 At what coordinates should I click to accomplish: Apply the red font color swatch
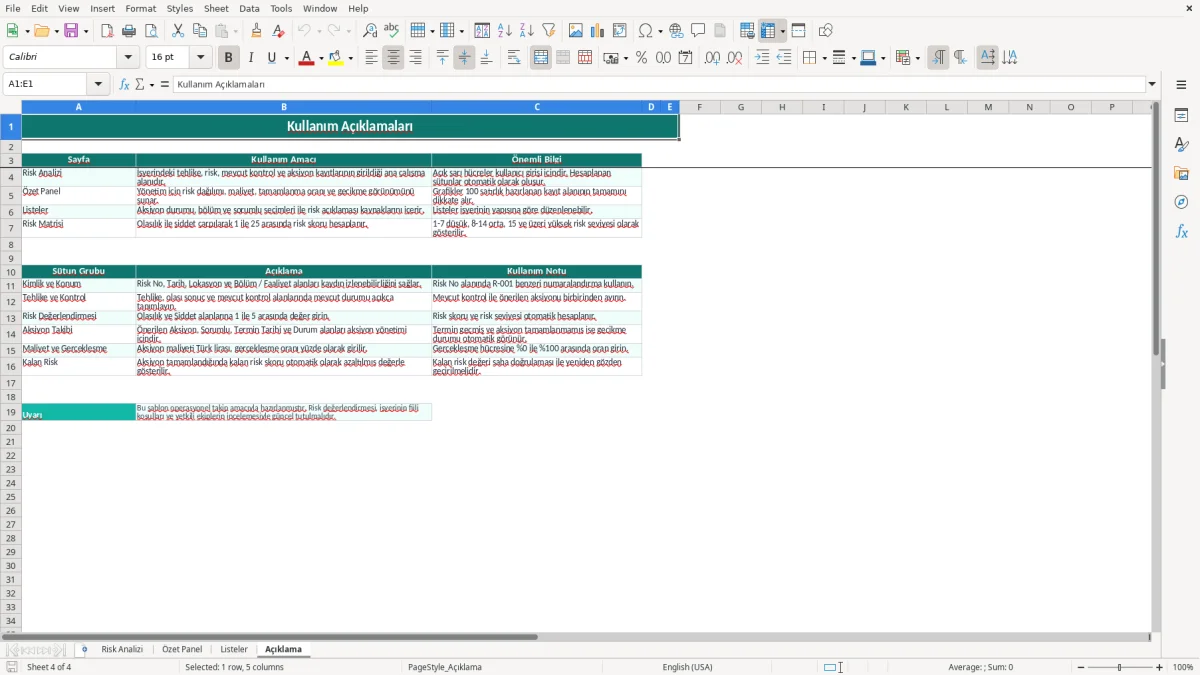(x=305, y=58)
